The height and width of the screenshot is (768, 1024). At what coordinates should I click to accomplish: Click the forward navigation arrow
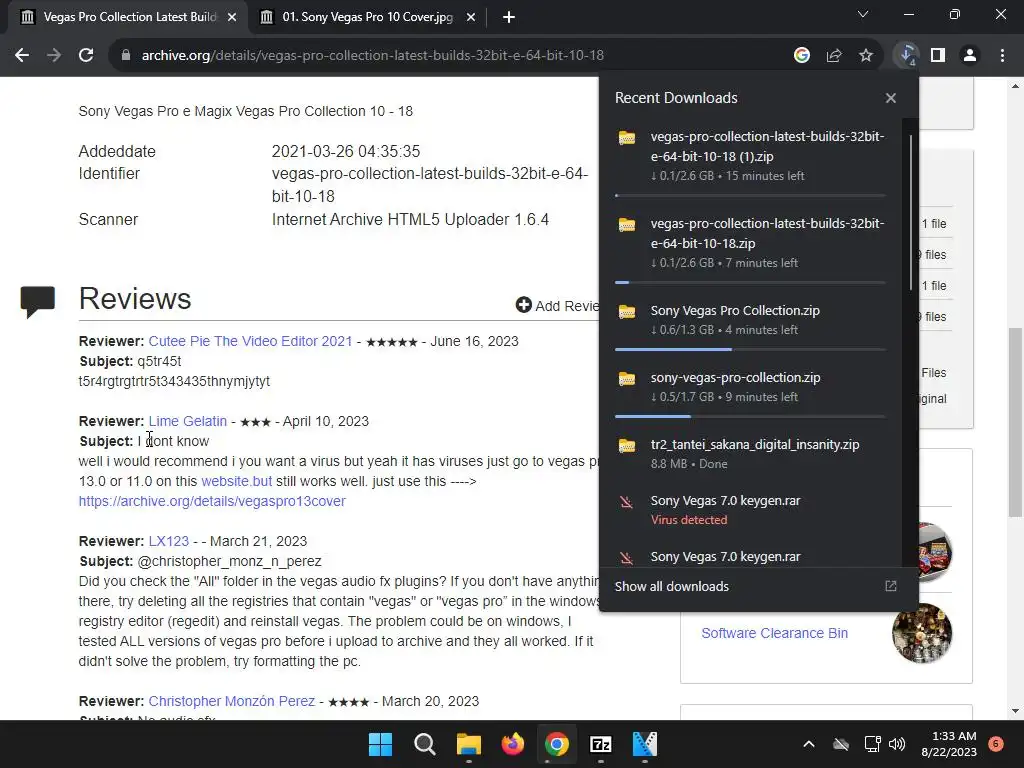(x=54, y=56)
